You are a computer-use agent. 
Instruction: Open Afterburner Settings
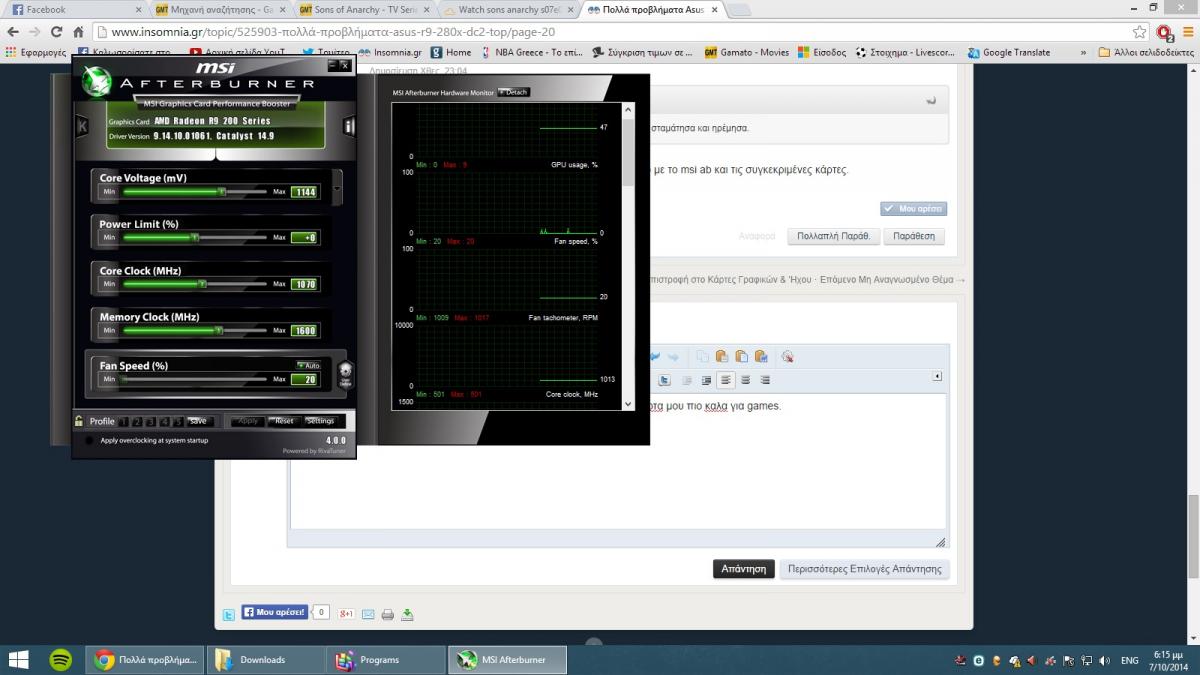[x=320, y=421]
